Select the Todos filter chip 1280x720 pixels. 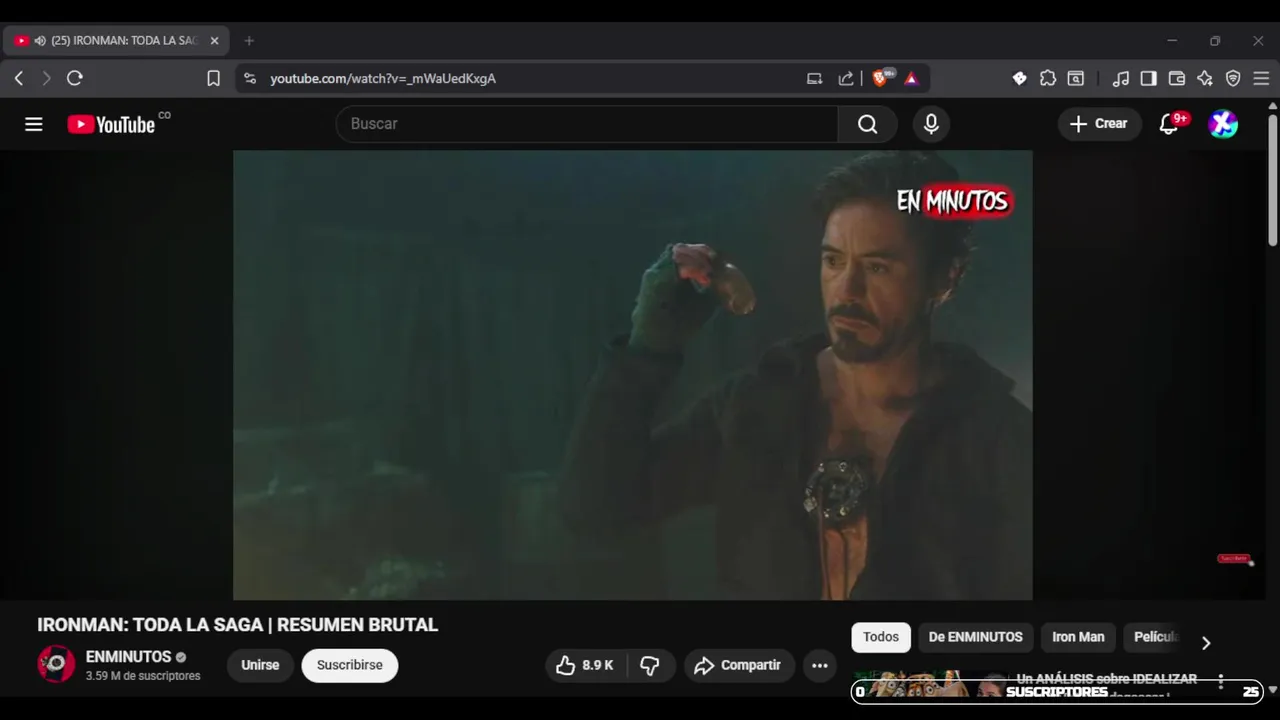[881, 637]
